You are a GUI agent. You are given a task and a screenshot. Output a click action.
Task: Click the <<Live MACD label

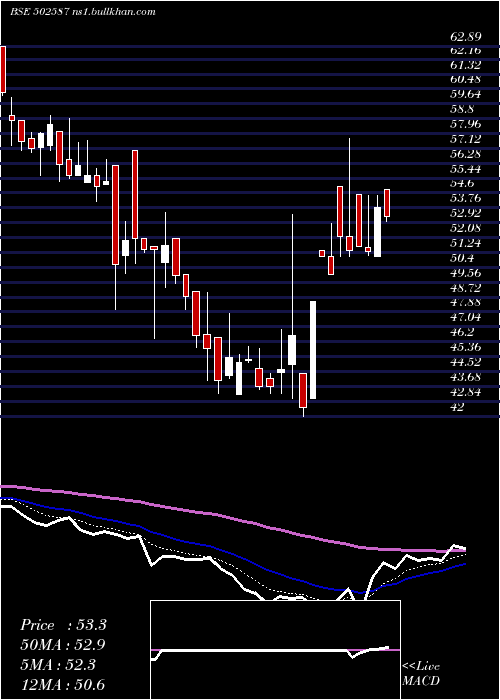[421, 673]
